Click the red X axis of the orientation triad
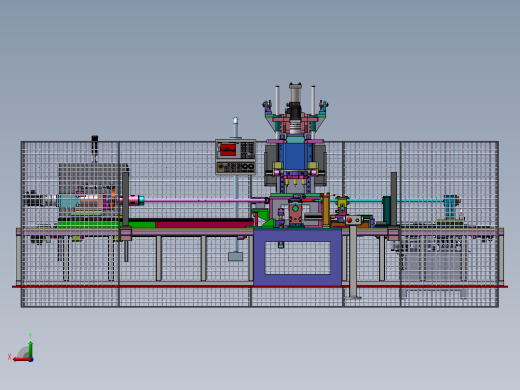 21,360
